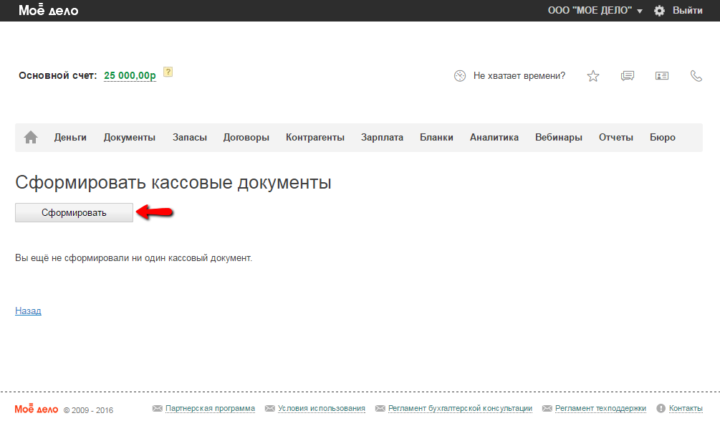
Task: Click the Назад link
Action: [x=28, y=311]
